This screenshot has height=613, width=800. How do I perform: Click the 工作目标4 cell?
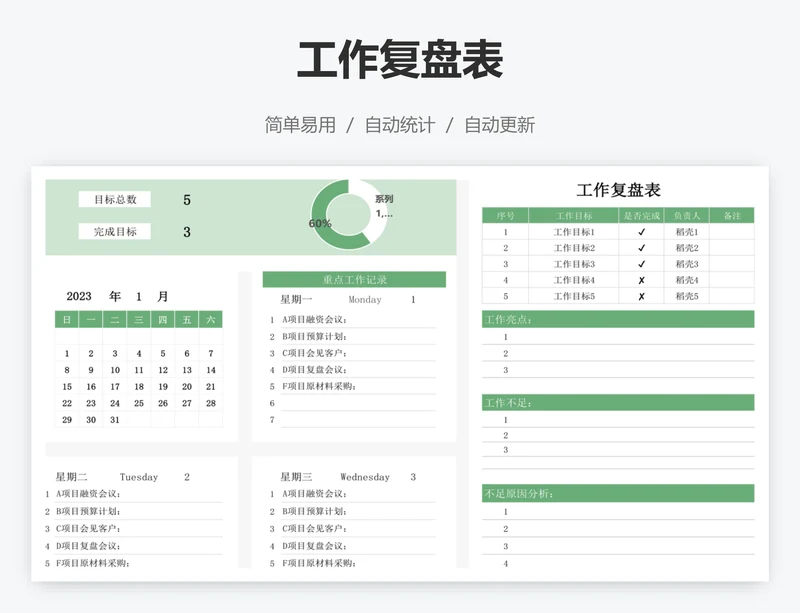click(x=574, y=280)
